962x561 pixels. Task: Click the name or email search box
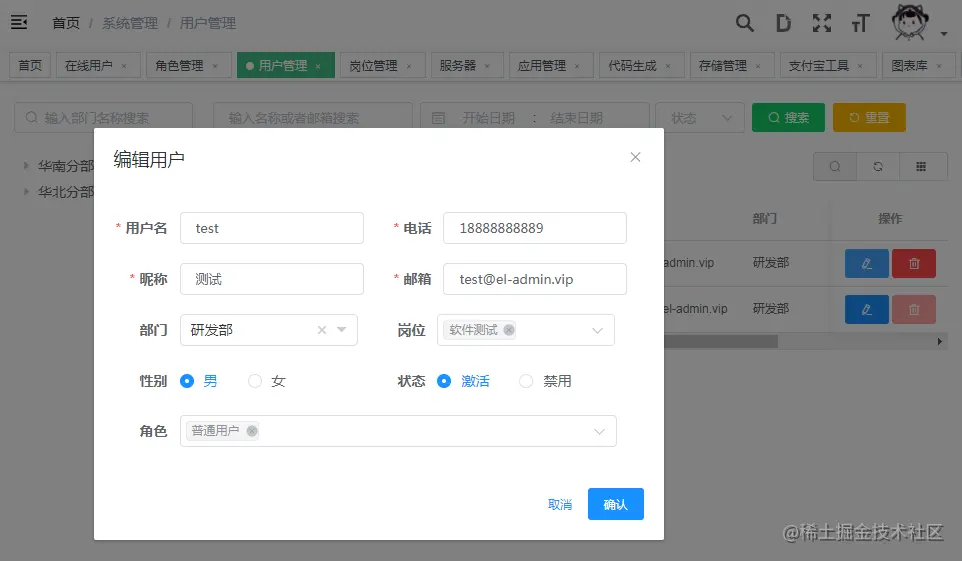pyautogui.click(x=313, y=117)
